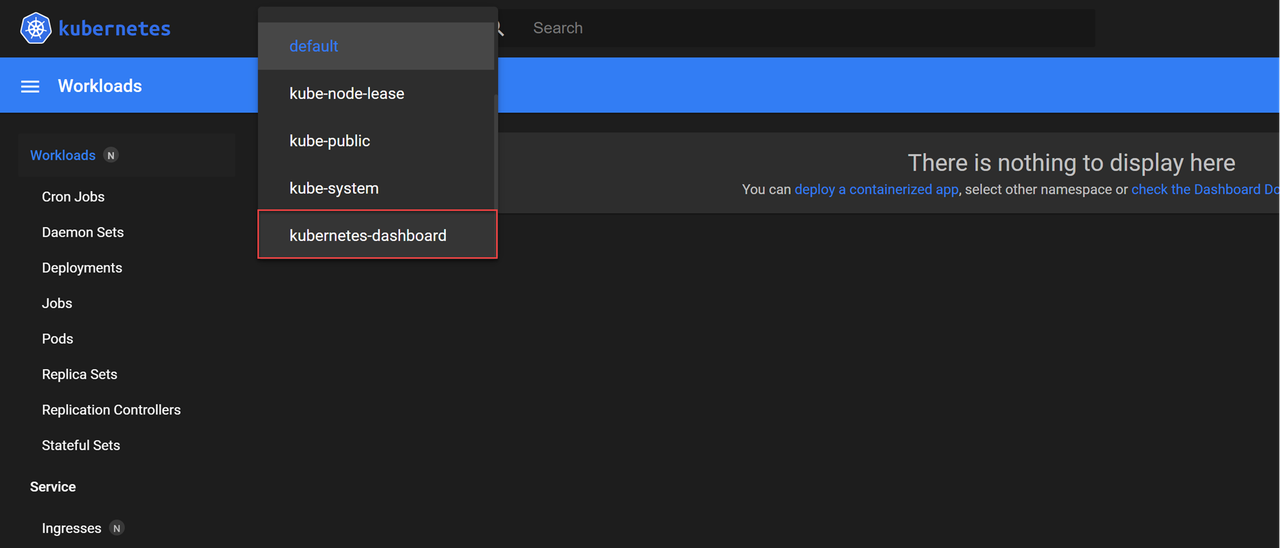The width and height of the screenshot is (1280, 548).
Task: Navigate to Deployments
Action: pos(82,268)
